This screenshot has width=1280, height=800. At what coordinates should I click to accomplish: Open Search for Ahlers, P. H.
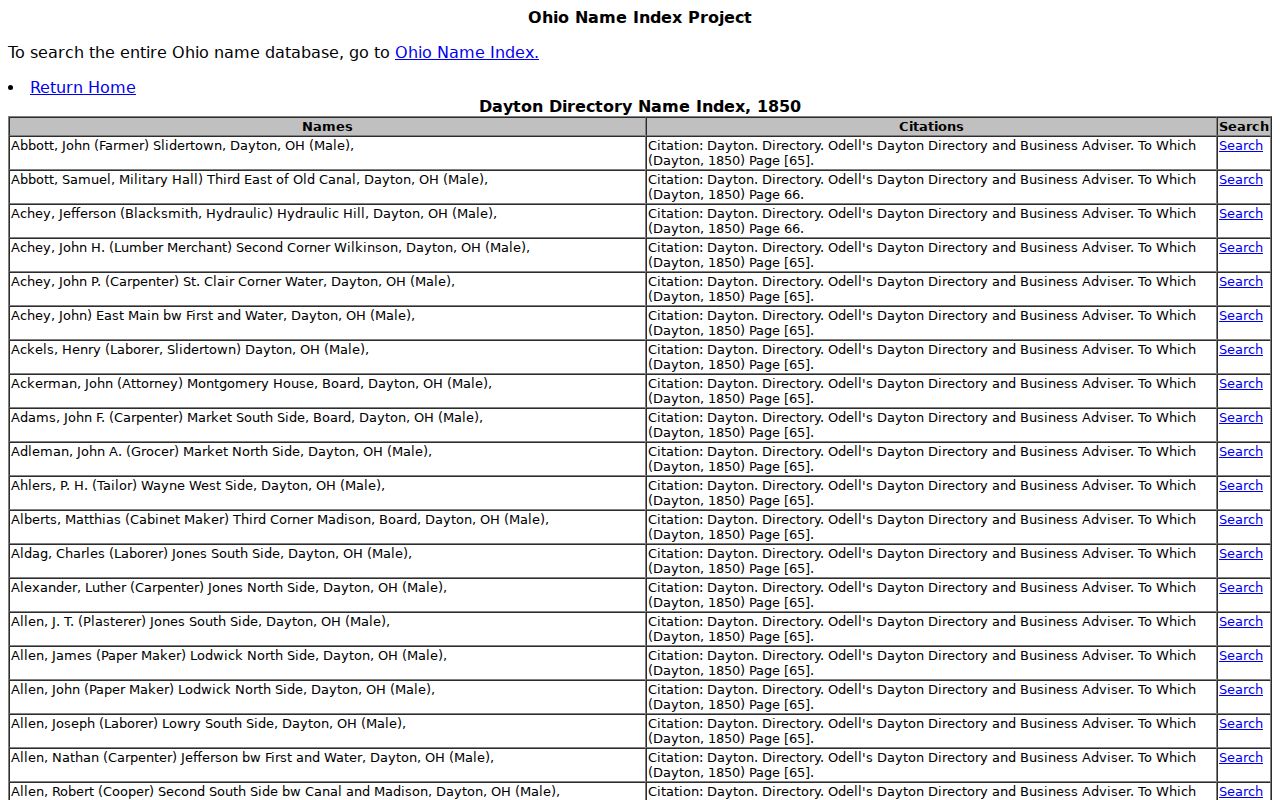(x=1241, y=486)
